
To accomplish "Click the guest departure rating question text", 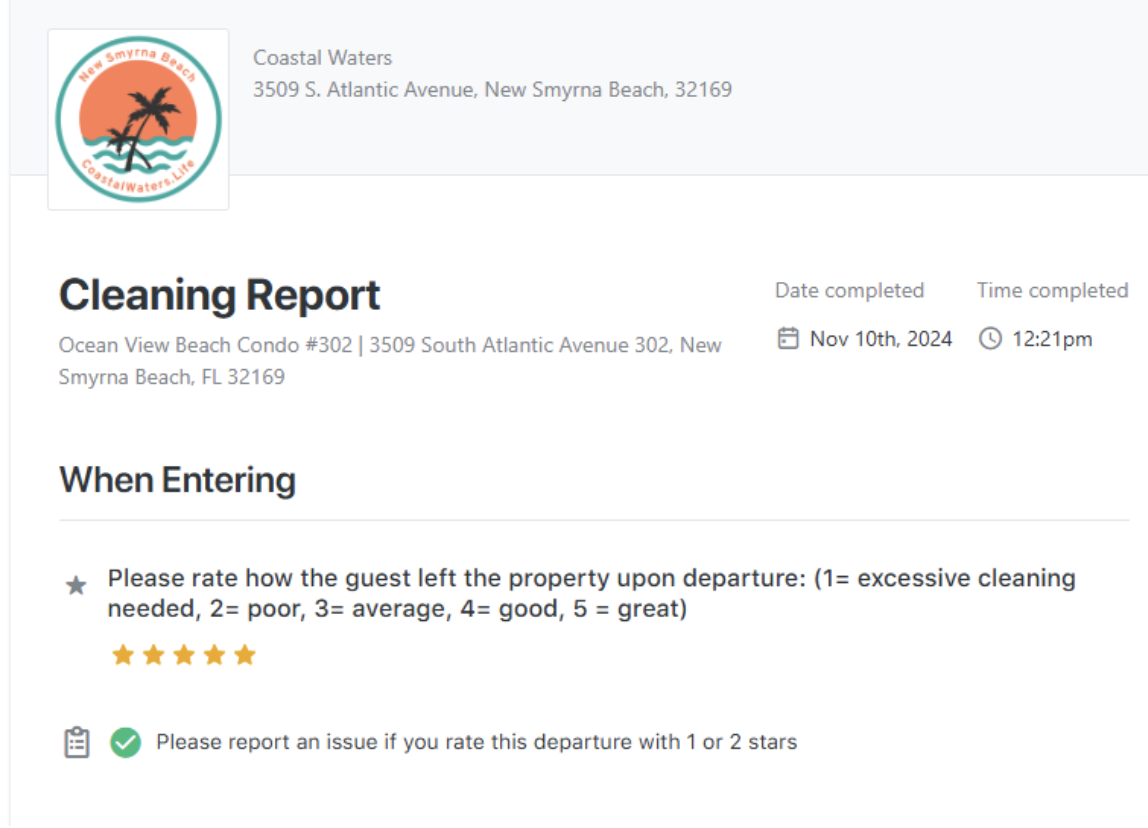I will [592, 594].
